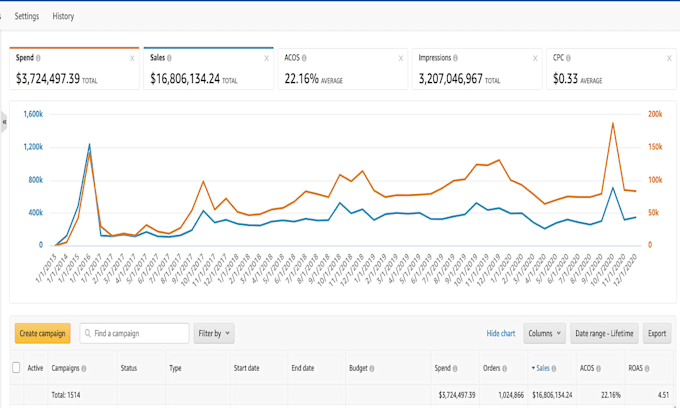This screenshot has height=408, width=680.
Task: Show info icon for Sales column
Action: (x=554, y=369)
